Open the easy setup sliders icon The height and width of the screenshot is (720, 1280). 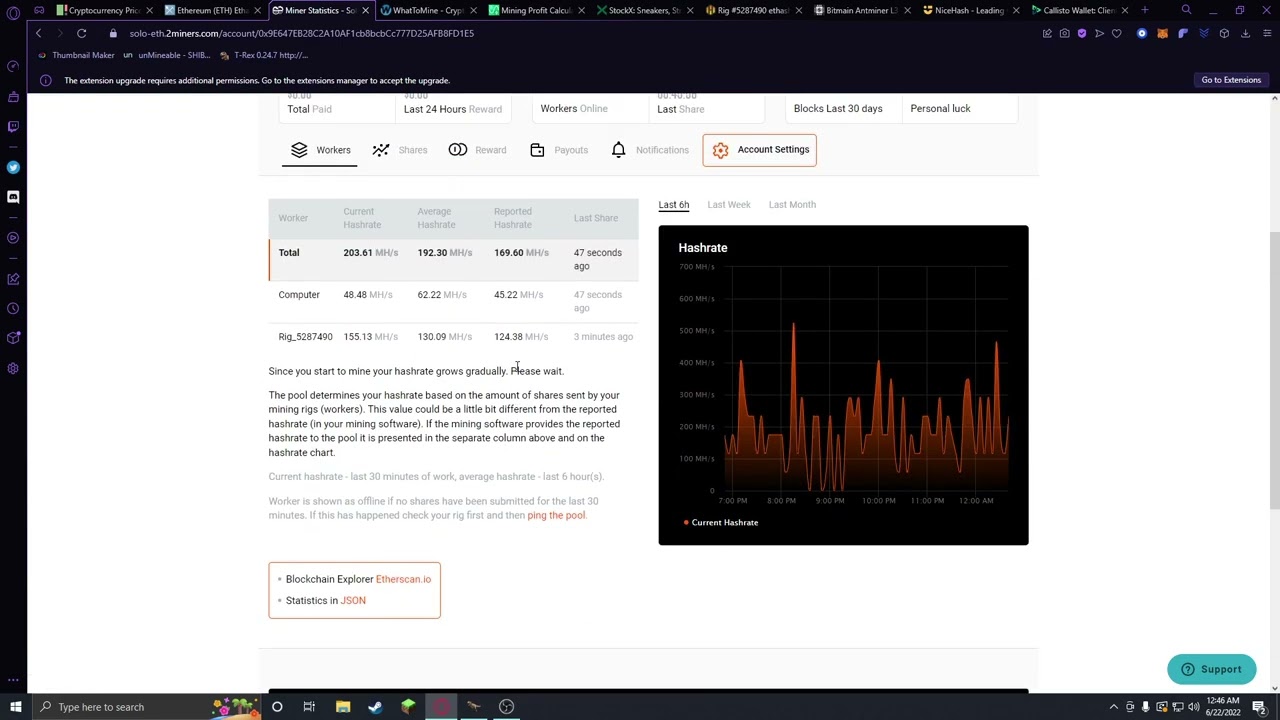pyautogui.click(x=1266, y=33)
